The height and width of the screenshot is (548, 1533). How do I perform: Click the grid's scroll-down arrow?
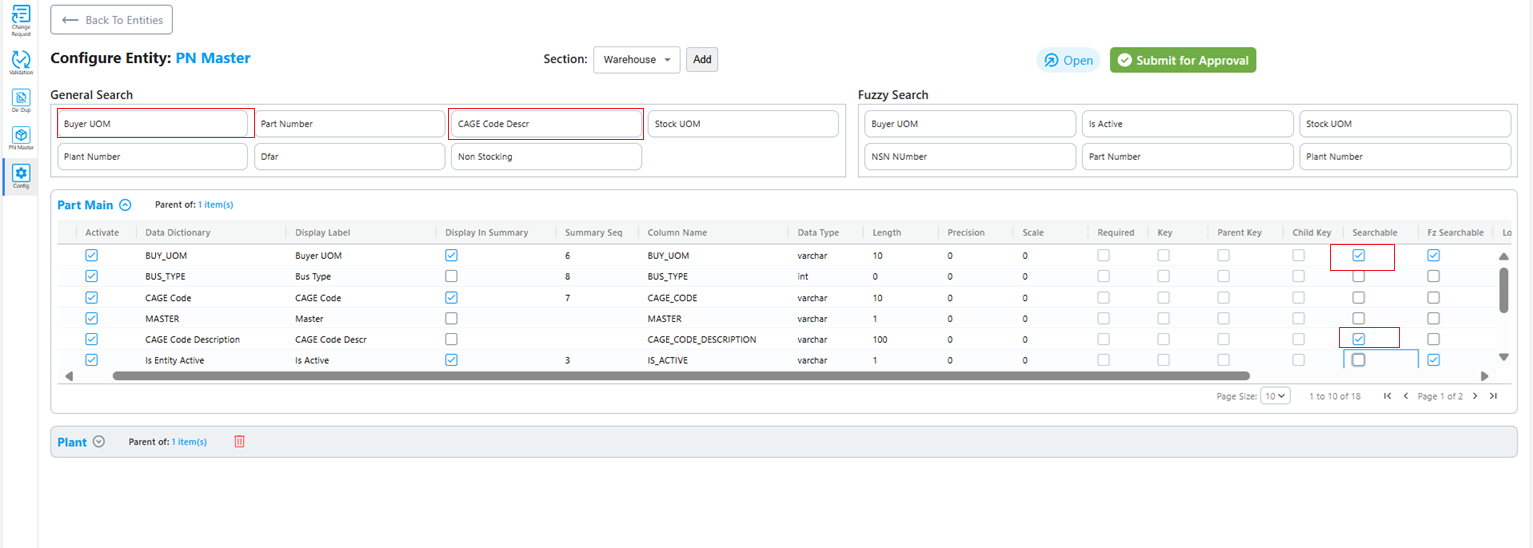pos(1502,357)
